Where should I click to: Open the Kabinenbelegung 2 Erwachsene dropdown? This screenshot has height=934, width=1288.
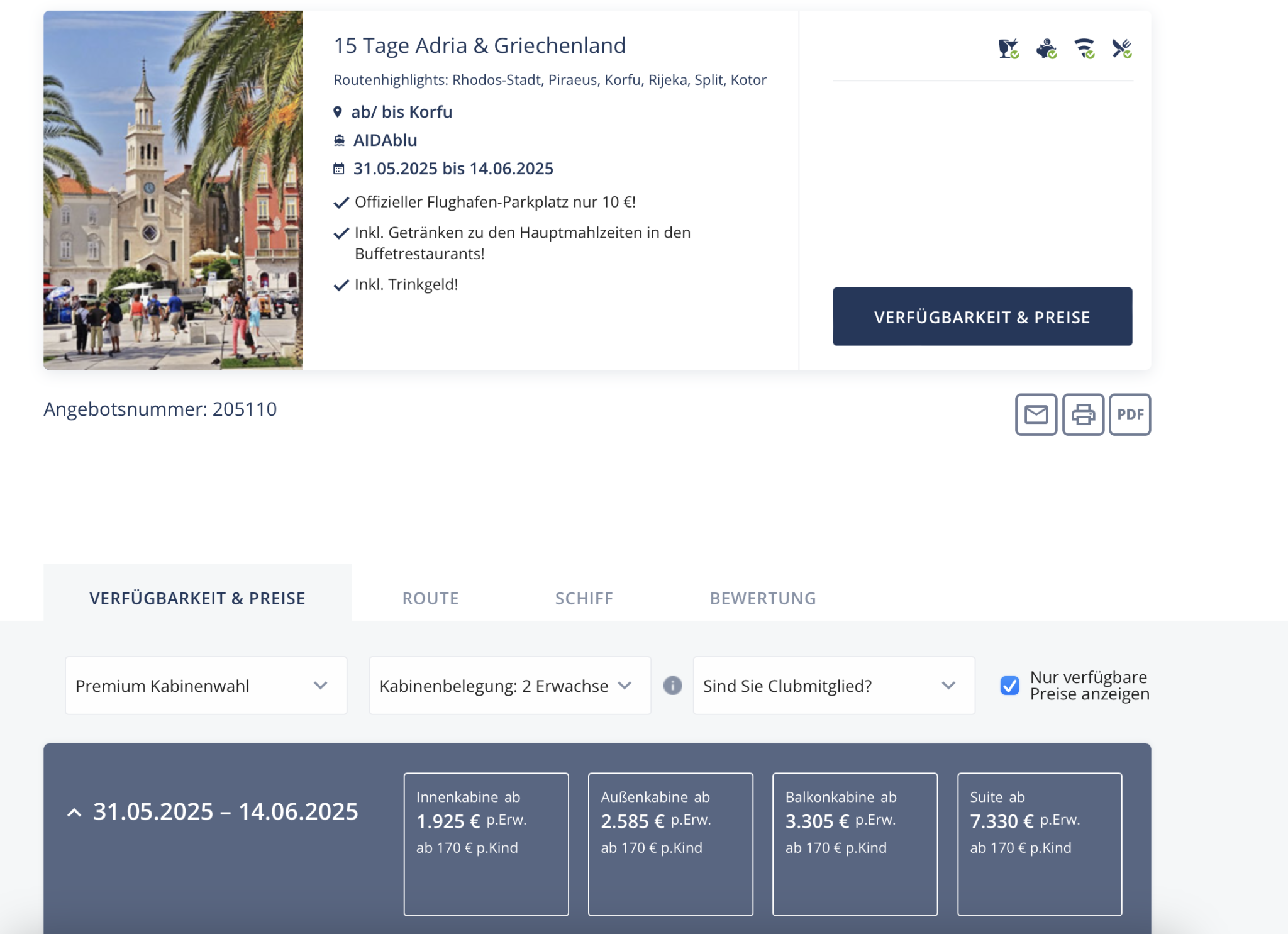point(509,686)
